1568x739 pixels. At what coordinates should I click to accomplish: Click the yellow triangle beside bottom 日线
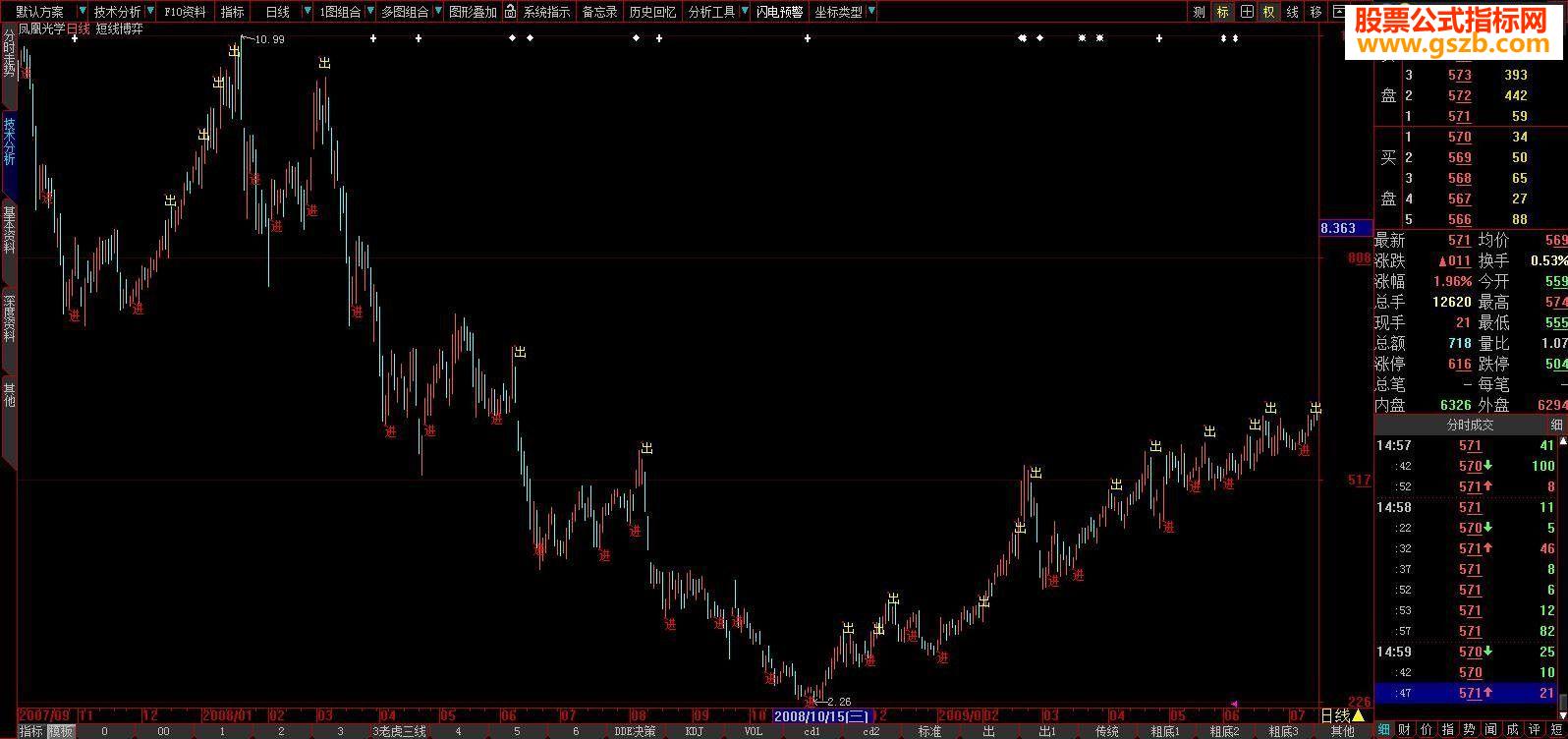click(1359, 715)
